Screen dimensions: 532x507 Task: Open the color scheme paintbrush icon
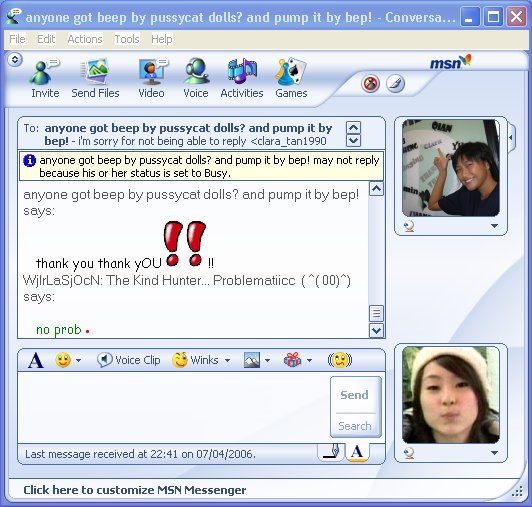tap(395, 83)
